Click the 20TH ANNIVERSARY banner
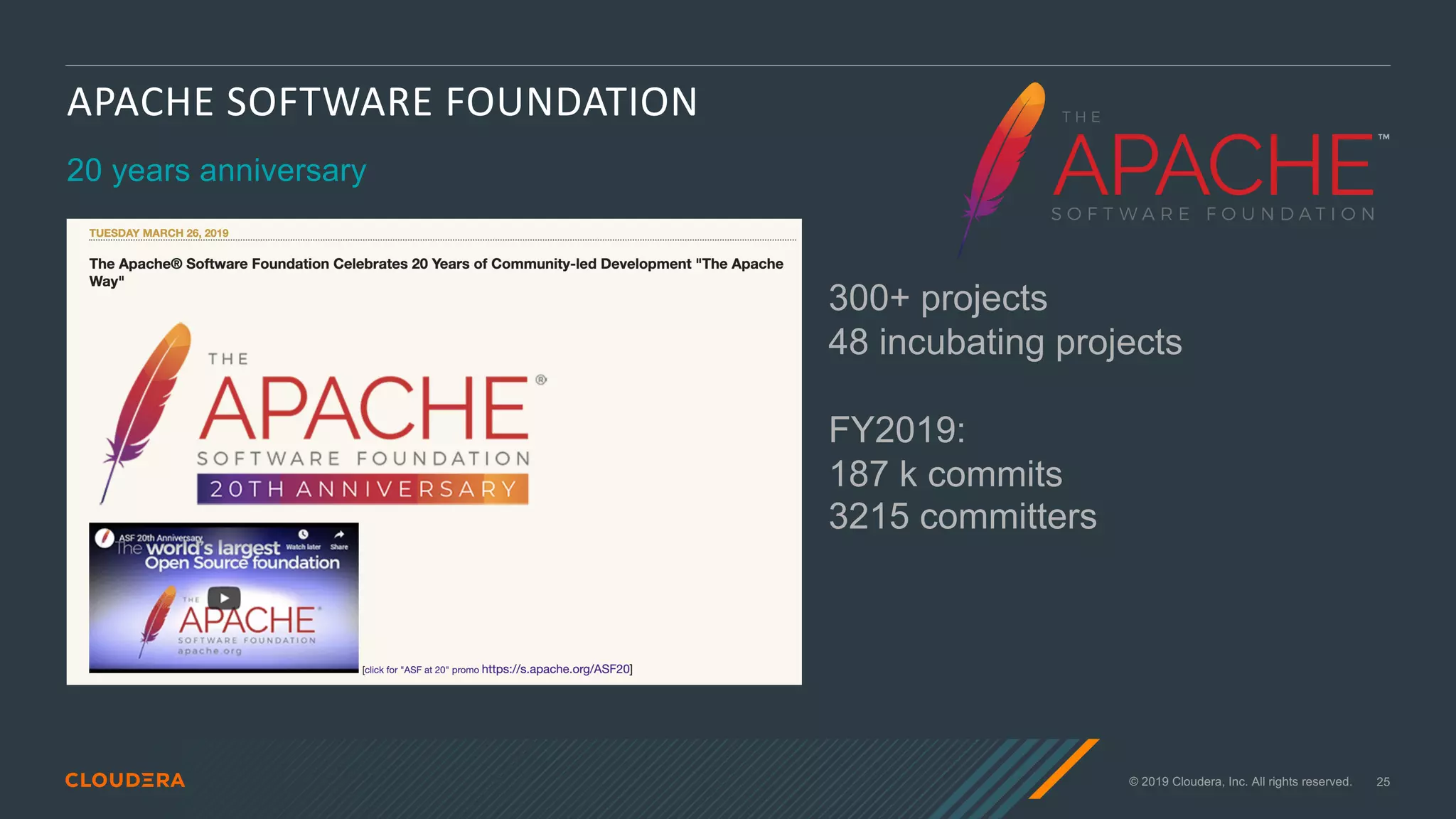 [x=363, y=489]
